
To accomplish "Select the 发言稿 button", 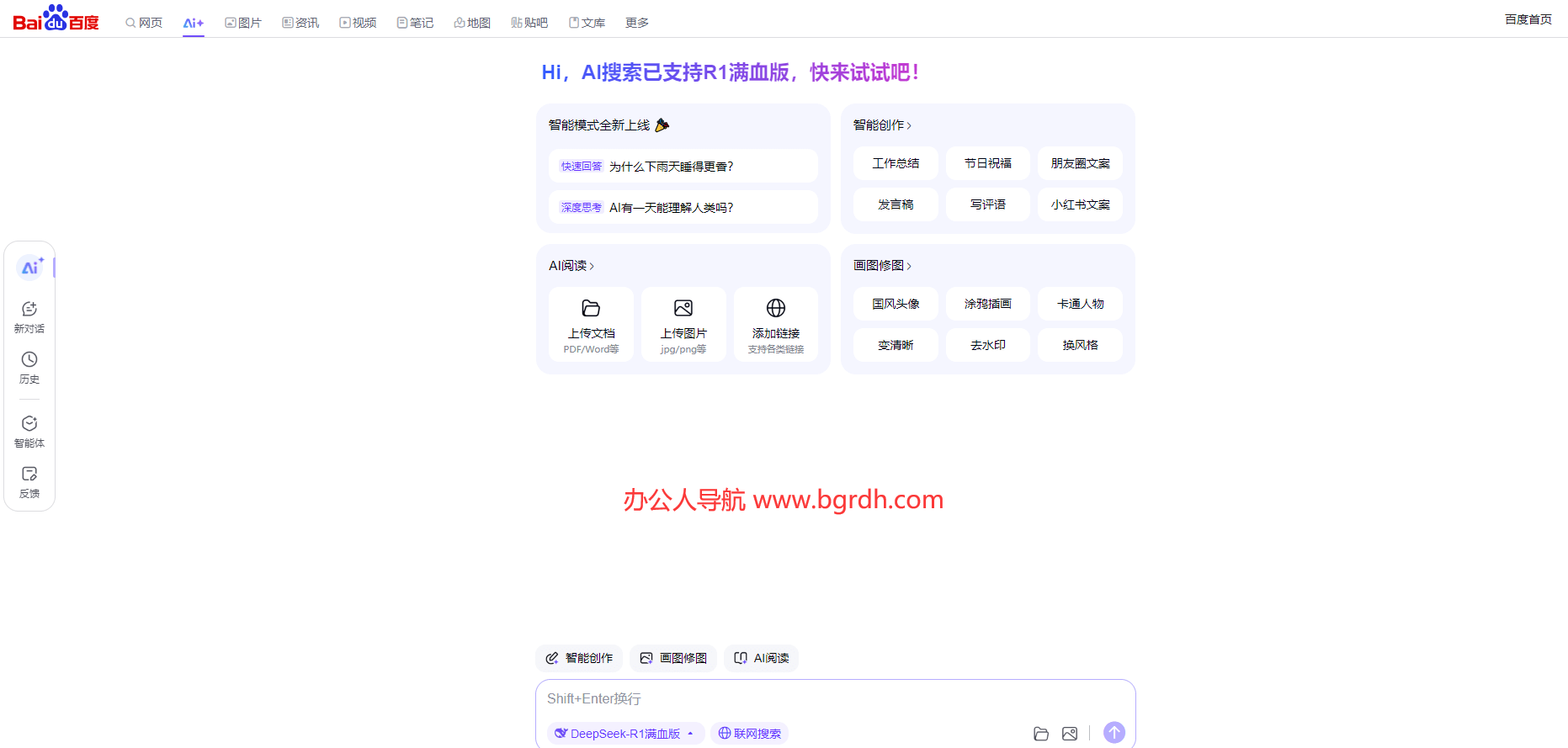I will tap(896, 204).
